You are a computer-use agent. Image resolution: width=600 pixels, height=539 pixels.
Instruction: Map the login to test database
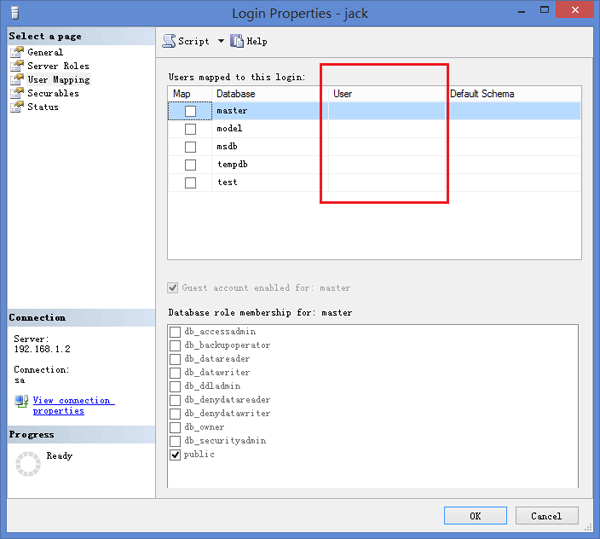coord(190,183)
